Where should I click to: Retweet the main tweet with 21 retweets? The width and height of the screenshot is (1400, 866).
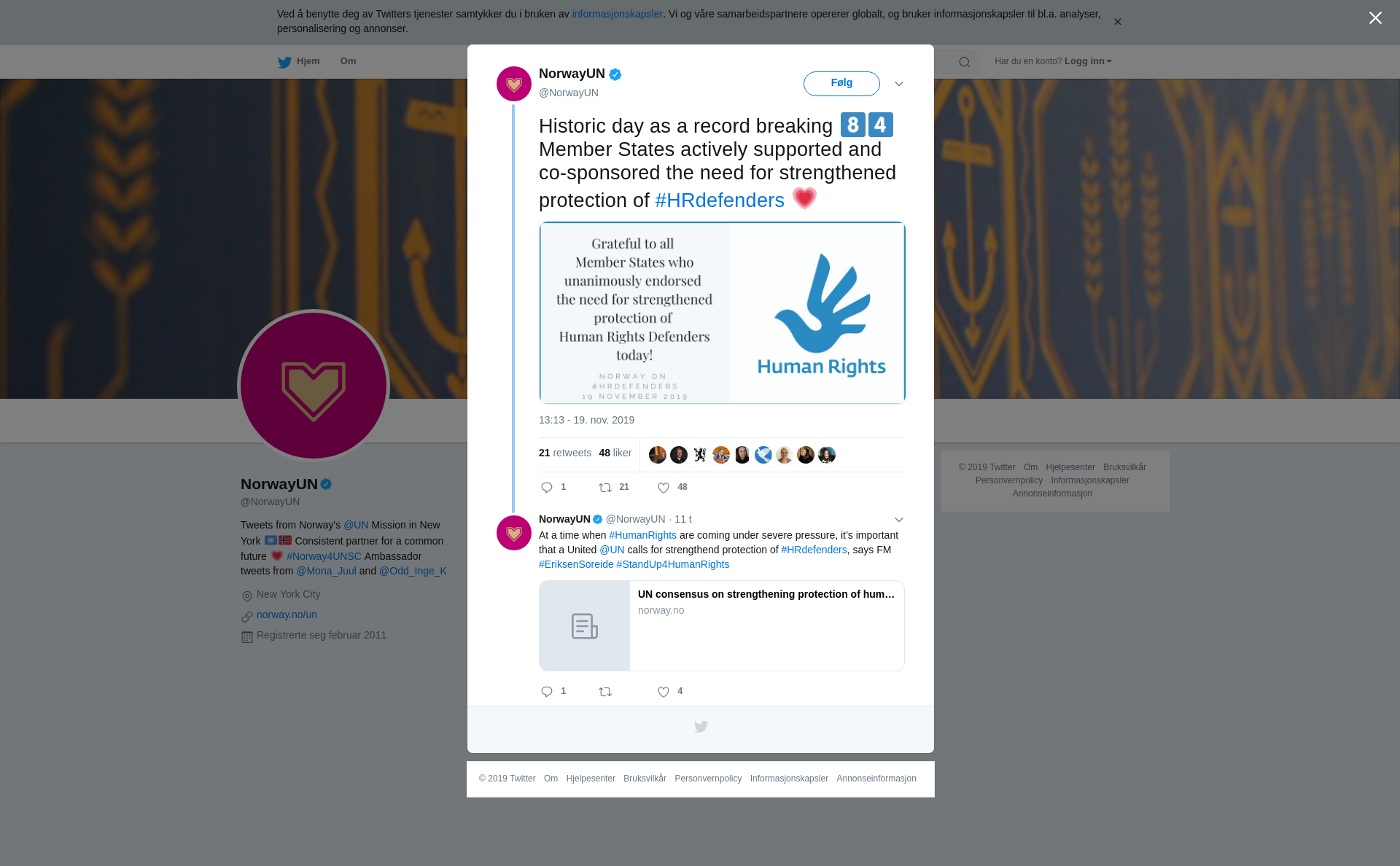[x=605, y=488]
